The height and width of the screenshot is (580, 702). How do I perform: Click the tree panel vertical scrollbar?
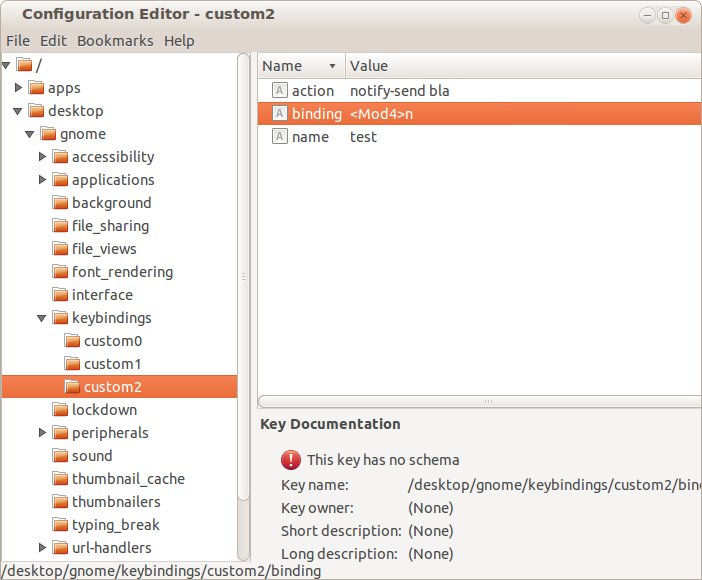[244, 277]
